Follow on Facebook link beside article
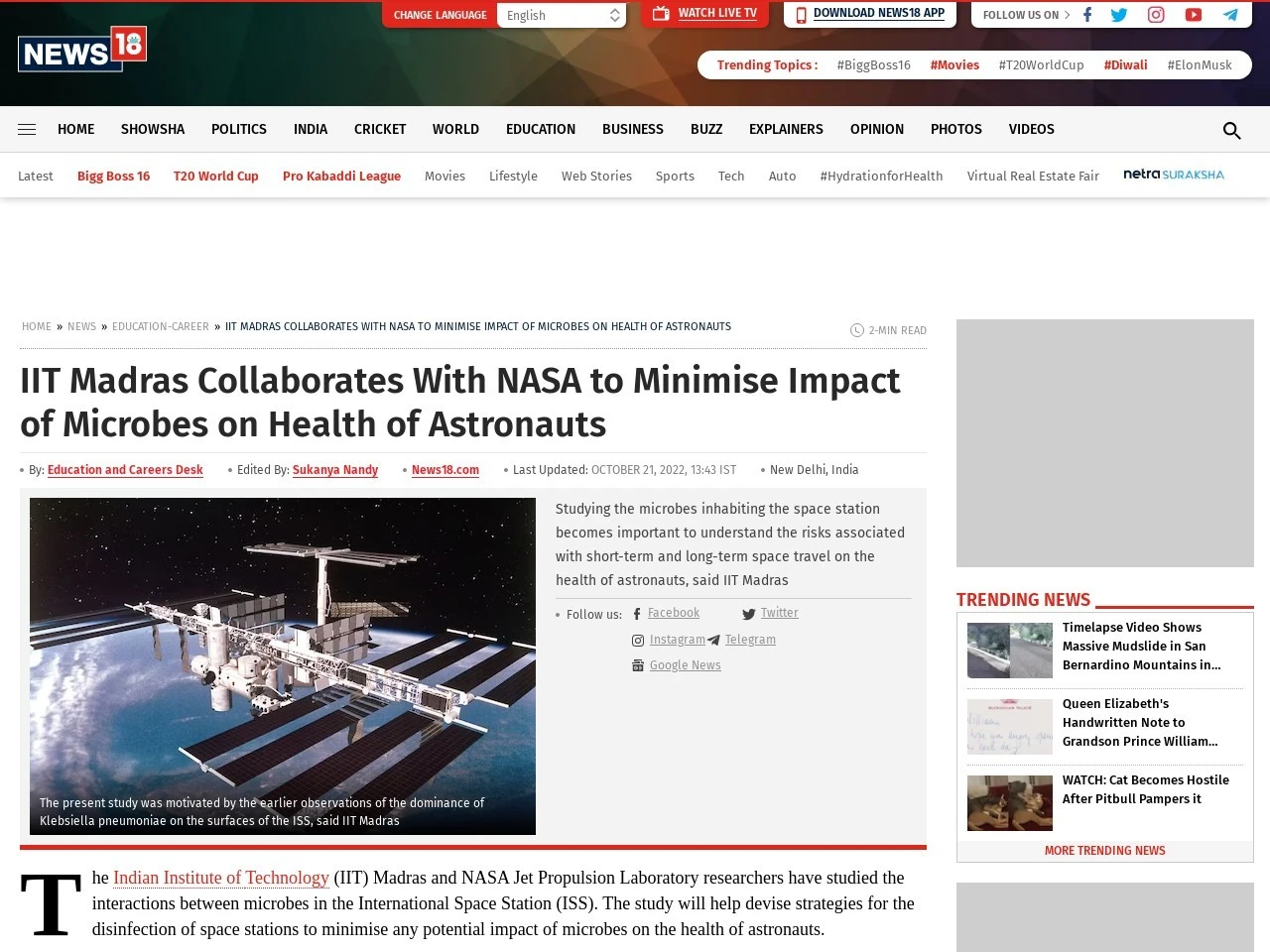 pyautogui.click(x=674, y=613)
